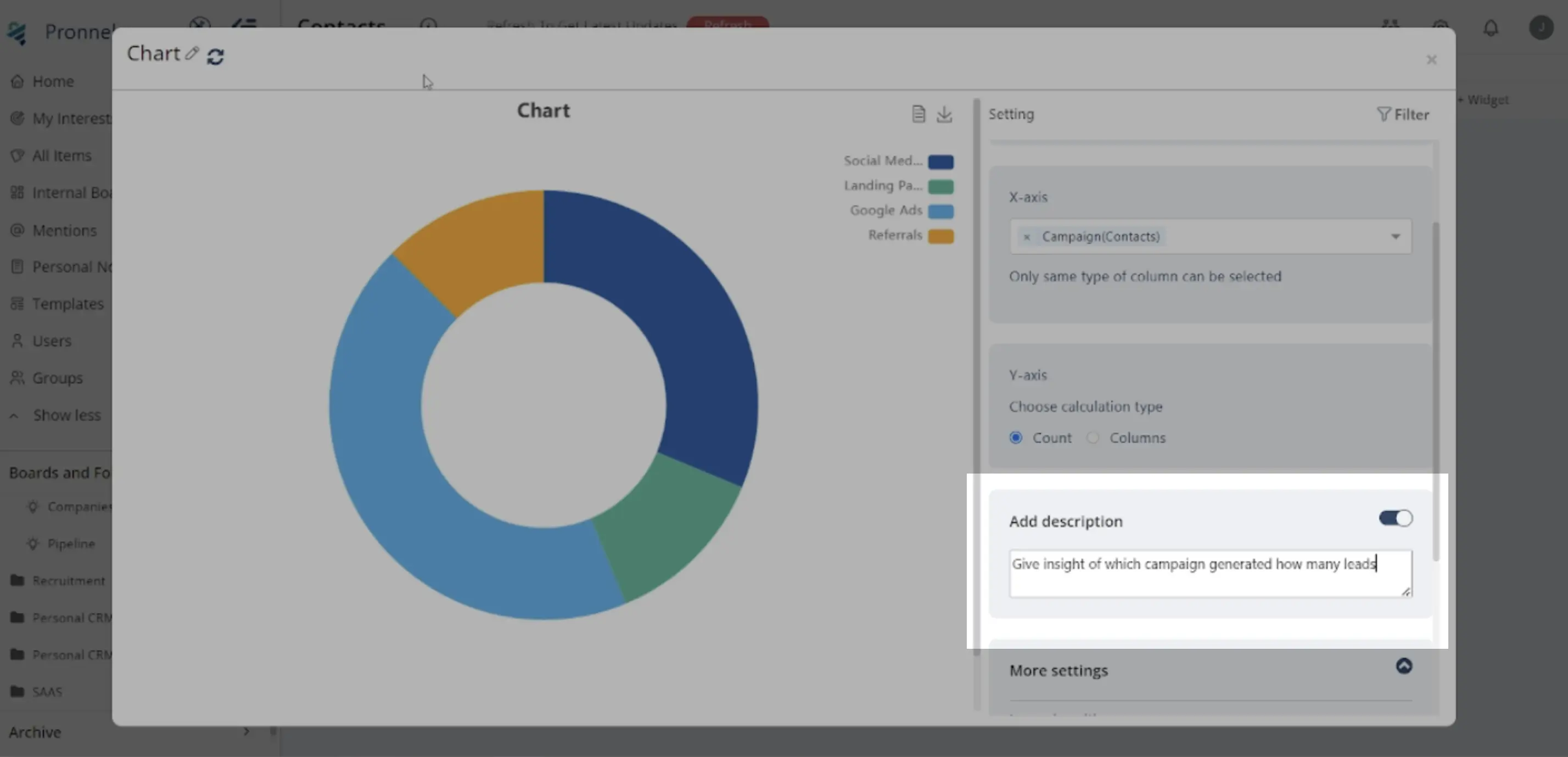This screenshot has height=757, width=1568.
Task: Expand the Archive section arrow
Action: tap(246, 731)
